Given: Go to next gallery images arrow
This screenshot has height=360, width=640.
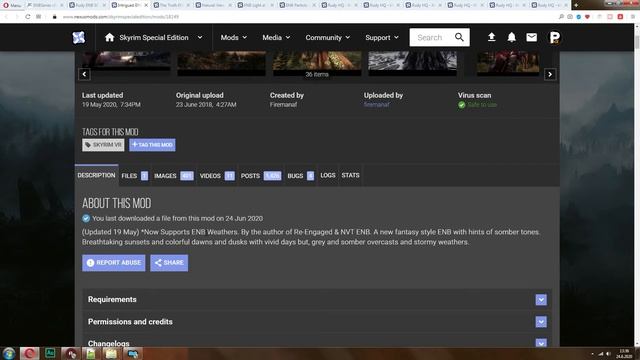Looking at the screenshot, I should tap(550, 74).
